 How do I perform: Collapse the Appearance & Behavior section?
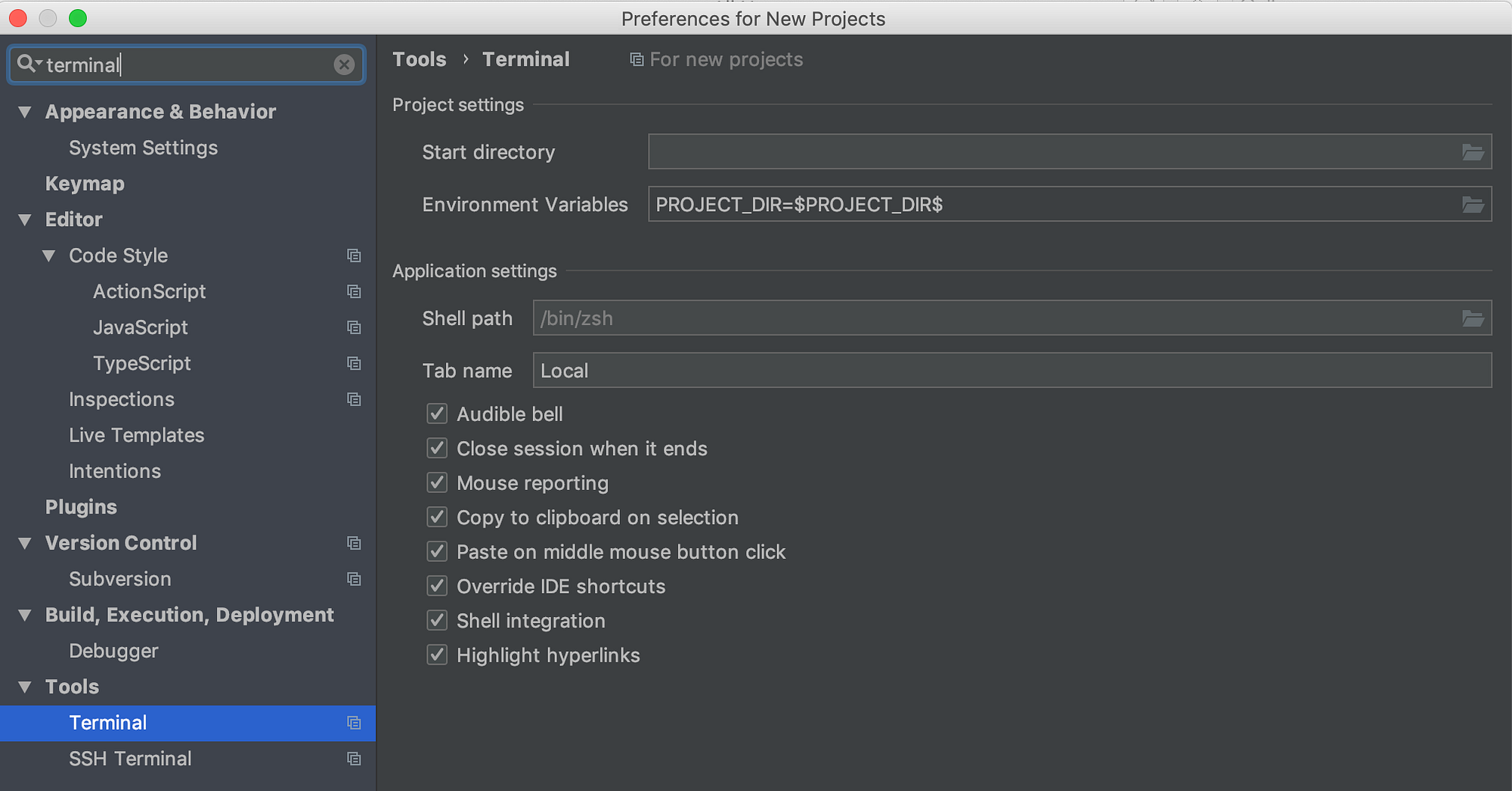point(24,111)
